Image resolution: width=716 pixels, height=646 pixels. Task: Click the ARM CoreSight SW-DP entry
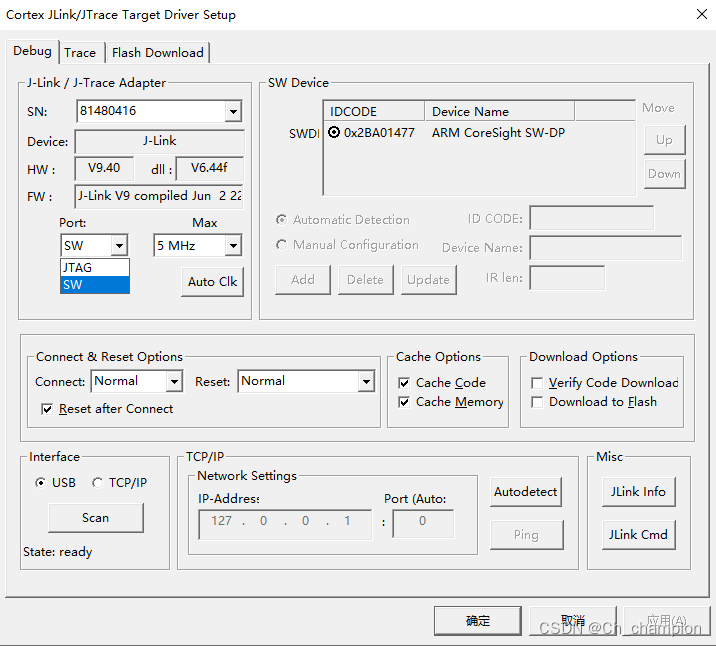point(498,132)
